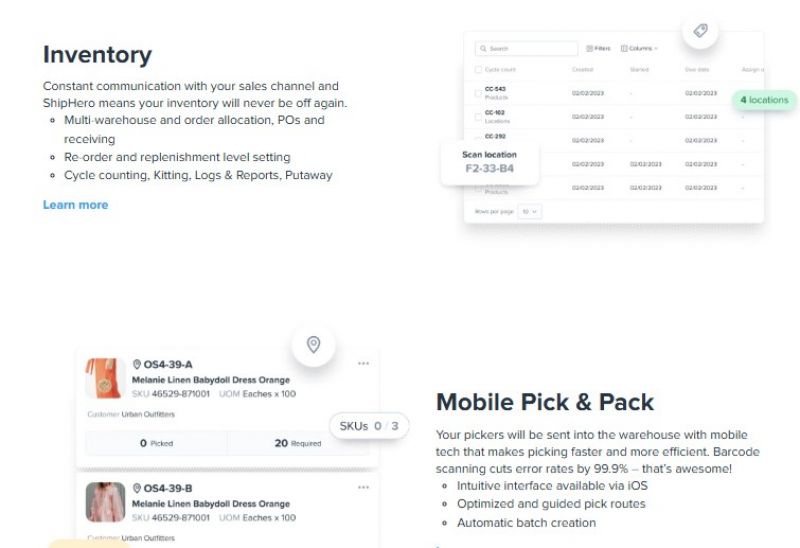The height and width of the screenshot is (548, 800).
Task: Open three-dot menu for OS4-39-B
Action: click(363, 487)
